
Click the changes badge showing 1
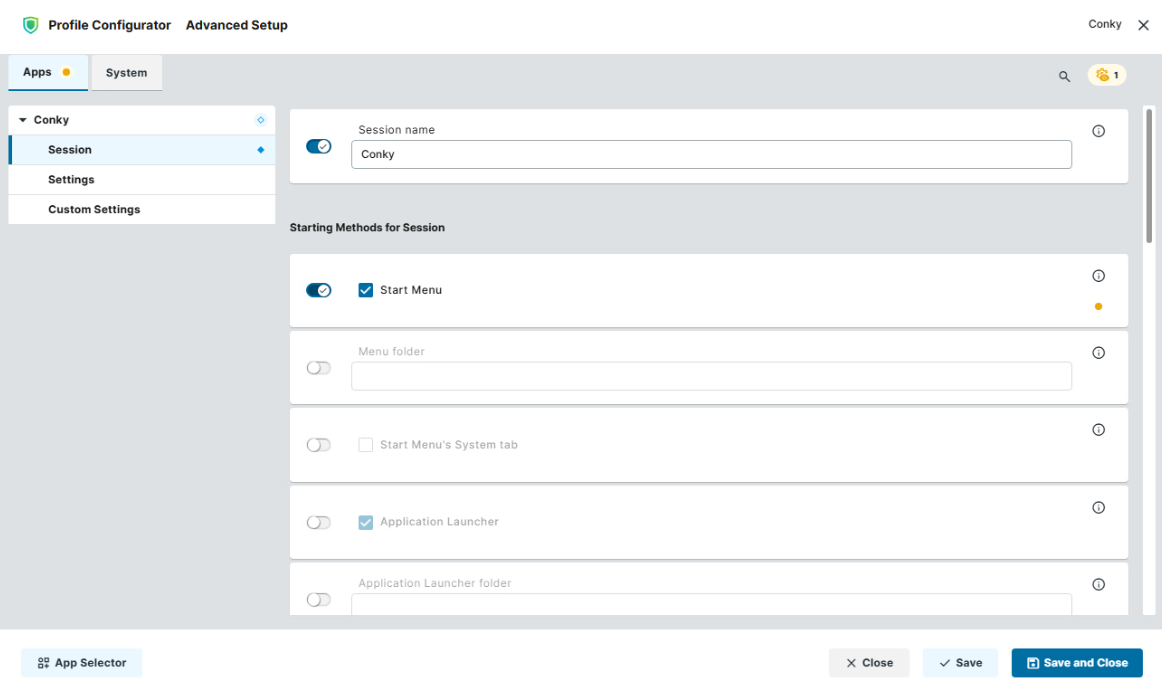tap(1106, 75)
